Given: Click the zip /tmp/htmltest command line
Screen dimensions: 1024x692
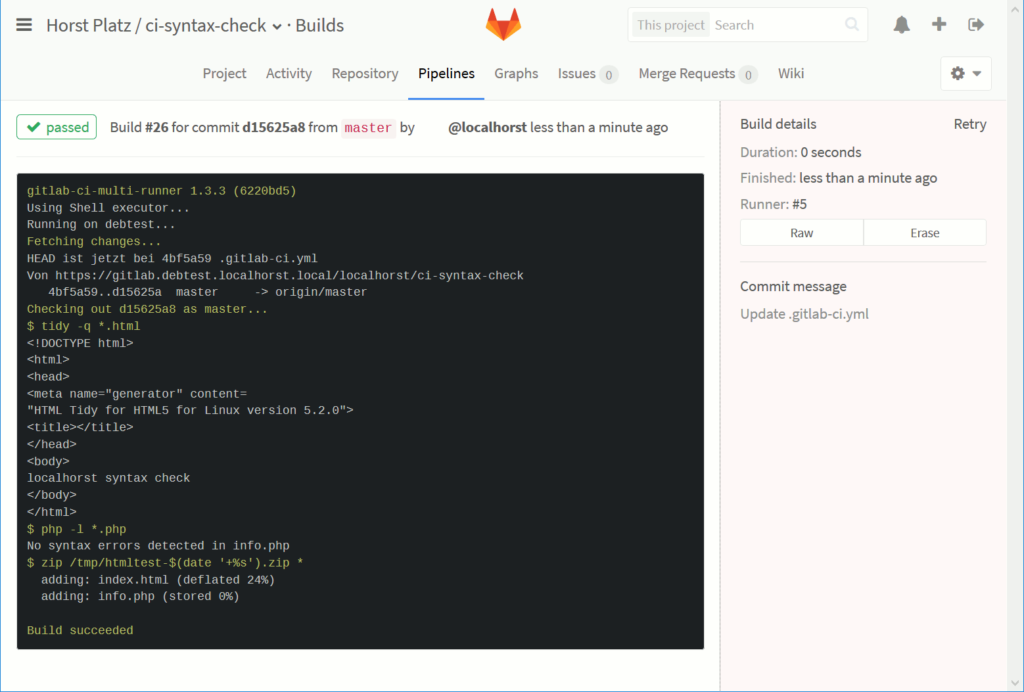Looking at the screenshot, I should click(x=165, y=563).
